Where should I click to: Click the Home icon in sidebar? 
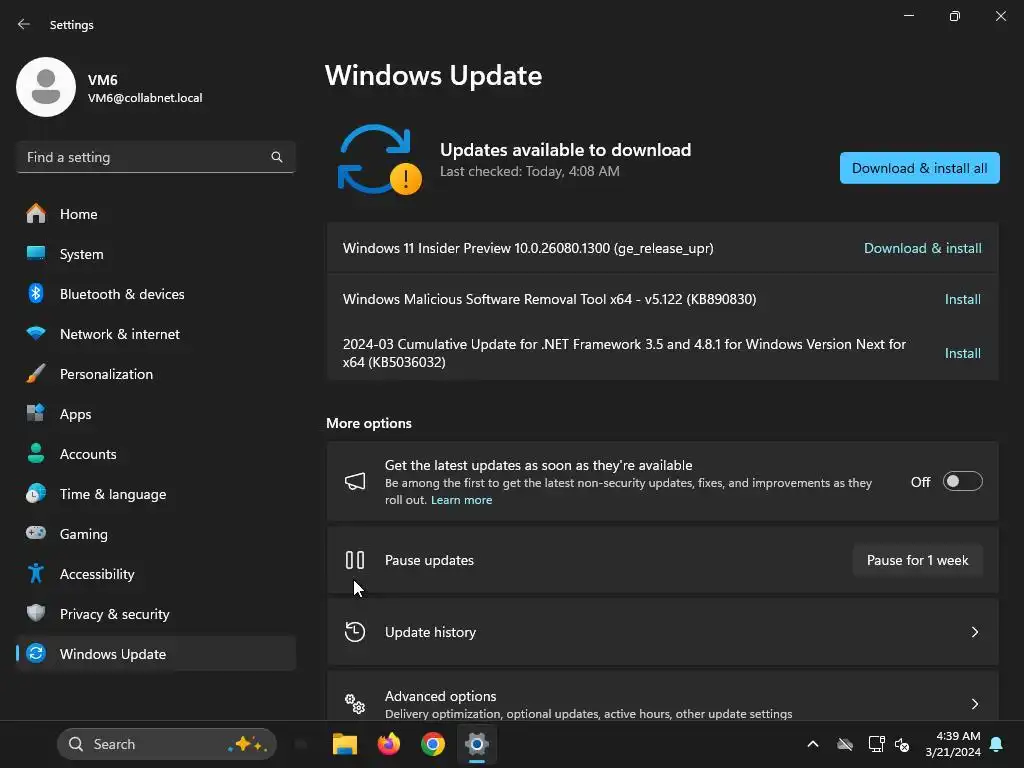[x=36, y=214]
